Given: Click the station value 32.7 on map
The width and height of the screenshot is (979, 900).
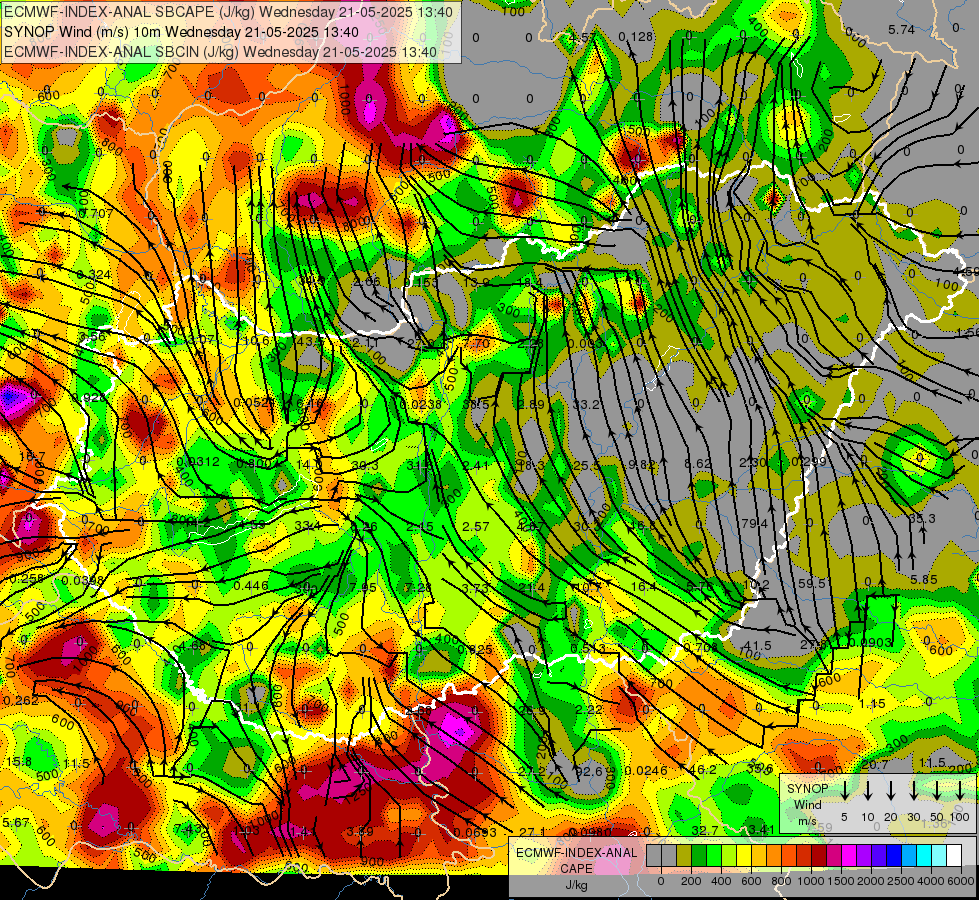Looking at the screenshot, I should [705, 830].
